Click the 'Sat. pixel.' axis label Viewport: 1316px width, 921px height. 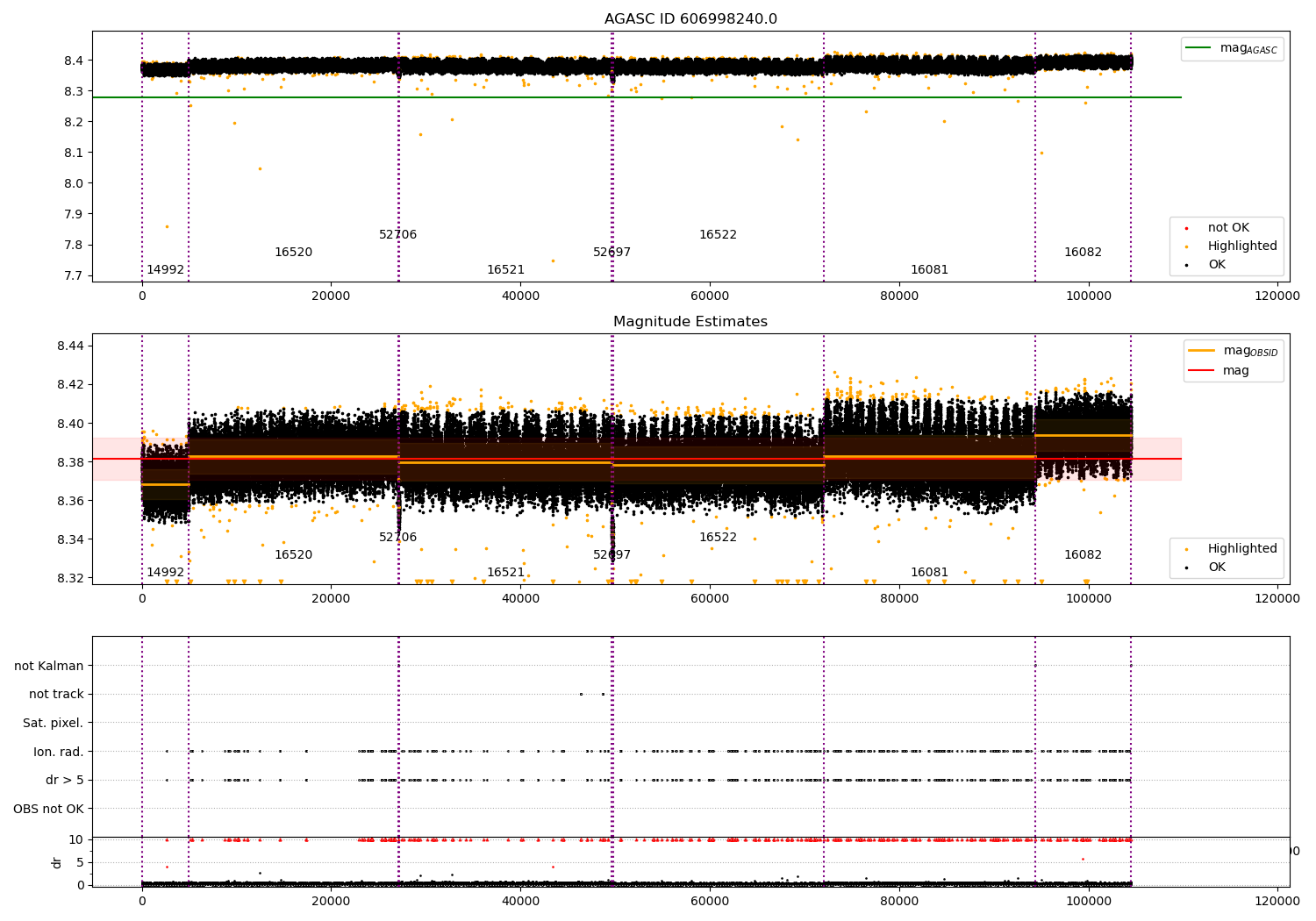54,724
